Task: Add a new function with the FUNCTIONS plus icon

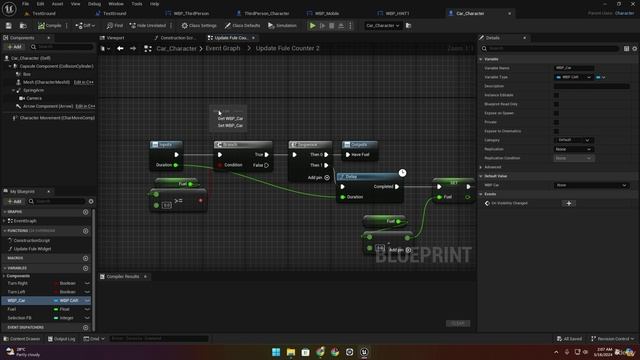Action: point(85,231)
